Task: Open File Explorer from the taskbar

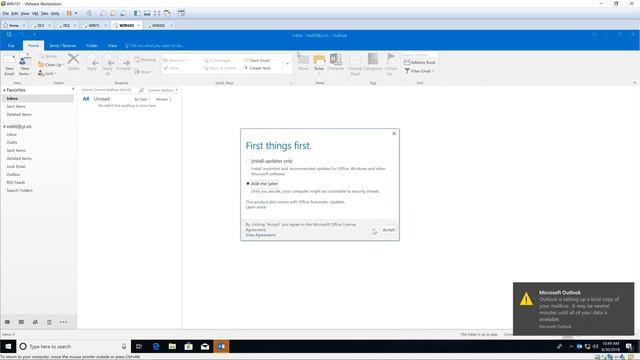Action: click(x=172, y=347)
